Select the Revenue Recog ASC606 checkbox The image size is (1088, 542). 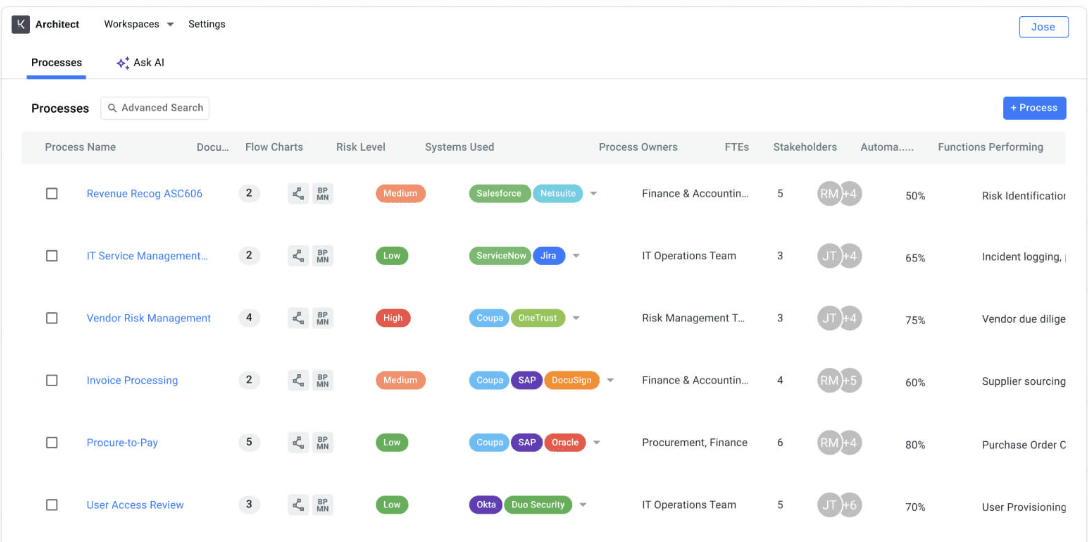point(52,194)
